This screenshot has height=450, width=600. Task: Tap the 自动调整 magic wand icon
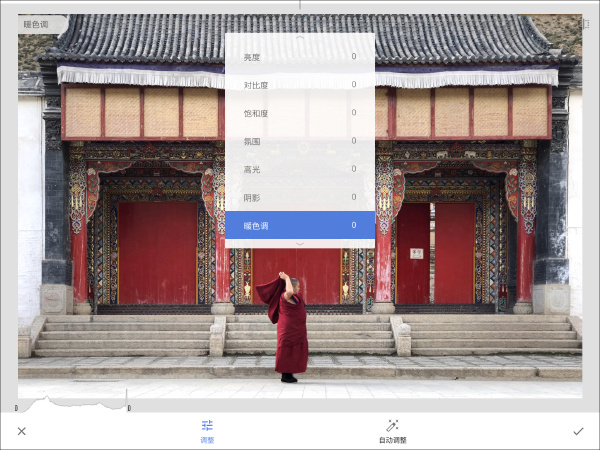(392, 425)
